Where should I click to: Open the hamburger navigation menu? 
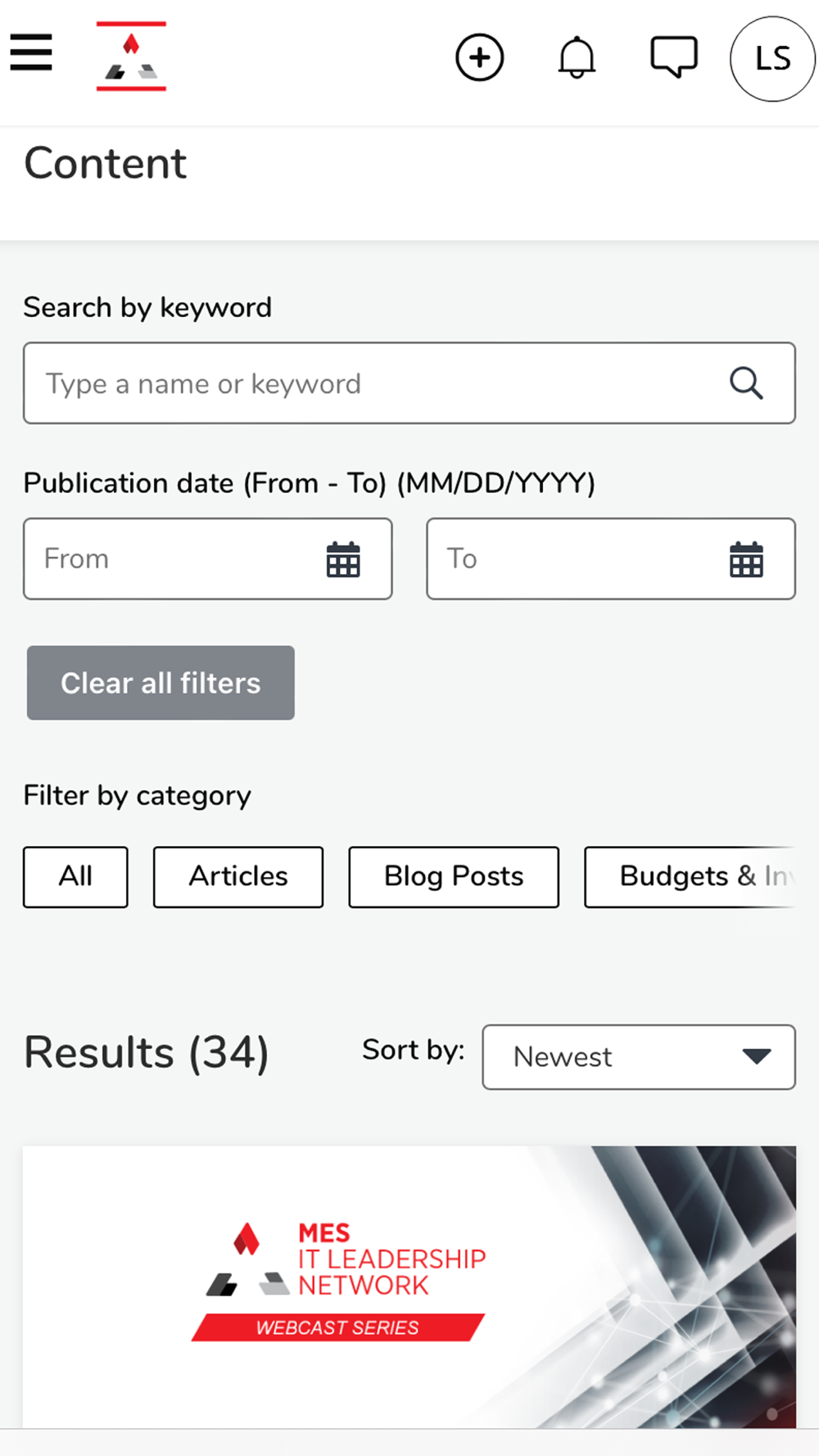point(31,53)
